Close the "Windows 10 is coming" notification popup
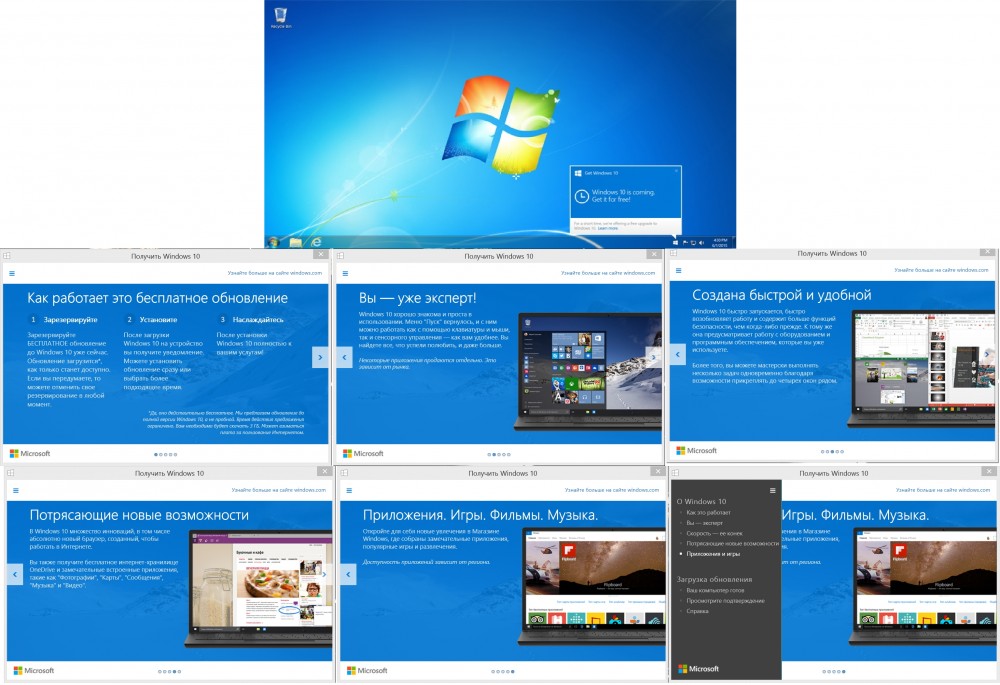1000x685 pixels. (x=676, y=171)
